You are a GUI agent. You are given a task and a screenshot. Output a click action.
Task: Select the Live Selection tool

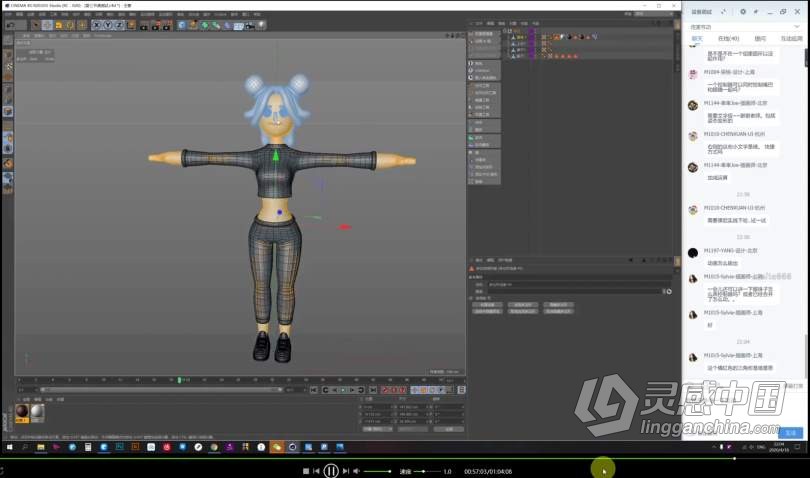click(x=35, y=25)
